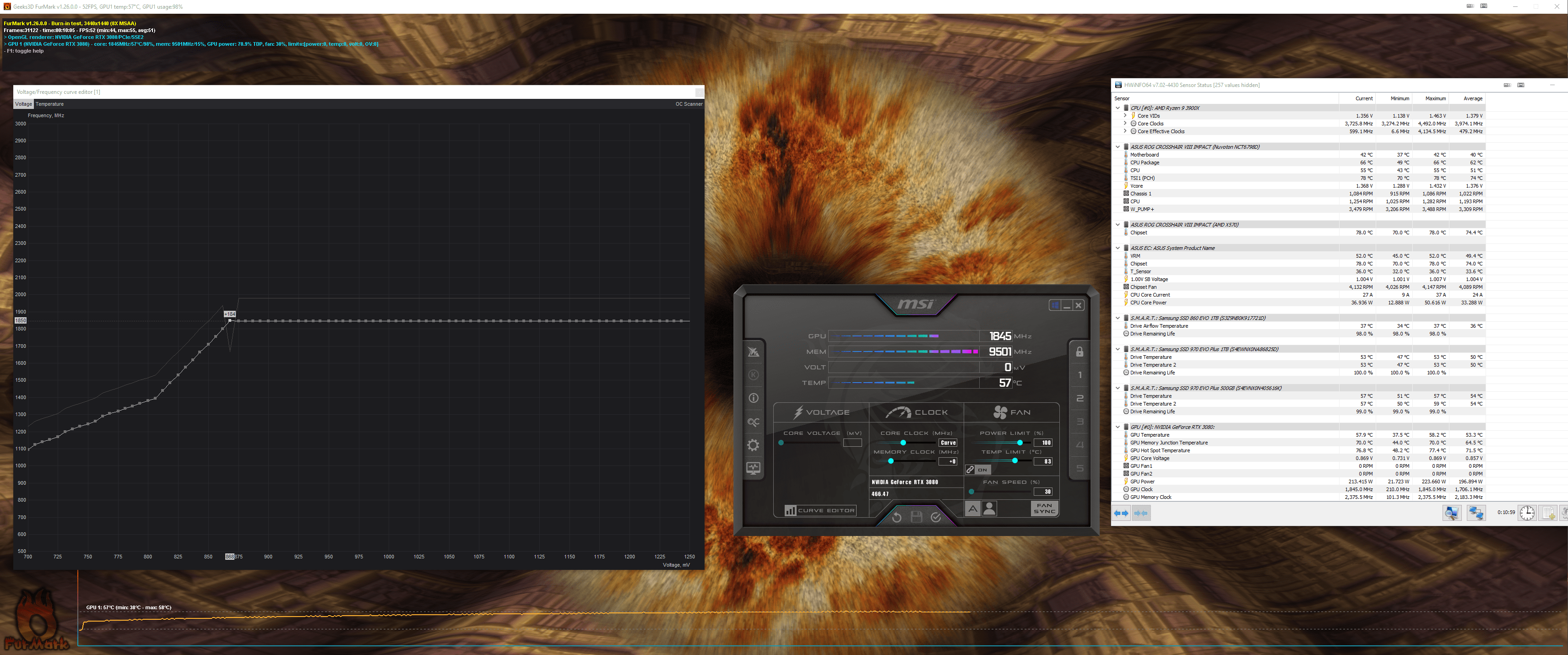
Task: Toggle Afterburner profile lock
Action: [1080, 352]
